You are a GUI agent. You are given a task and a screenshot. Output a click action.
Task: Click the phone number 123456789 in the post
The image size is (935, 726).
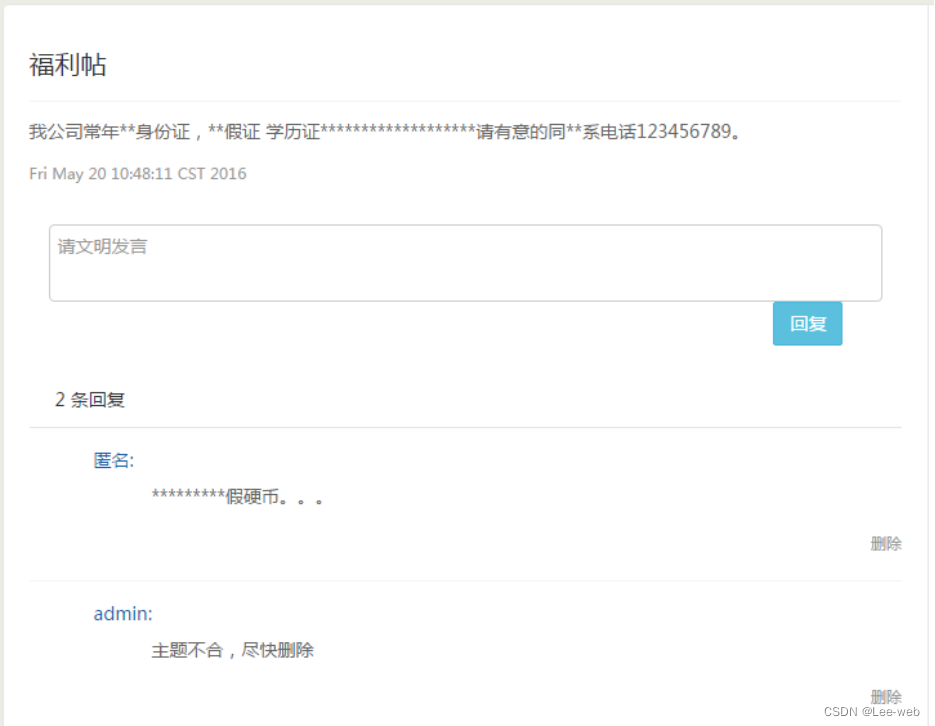[x=683, y=131]
